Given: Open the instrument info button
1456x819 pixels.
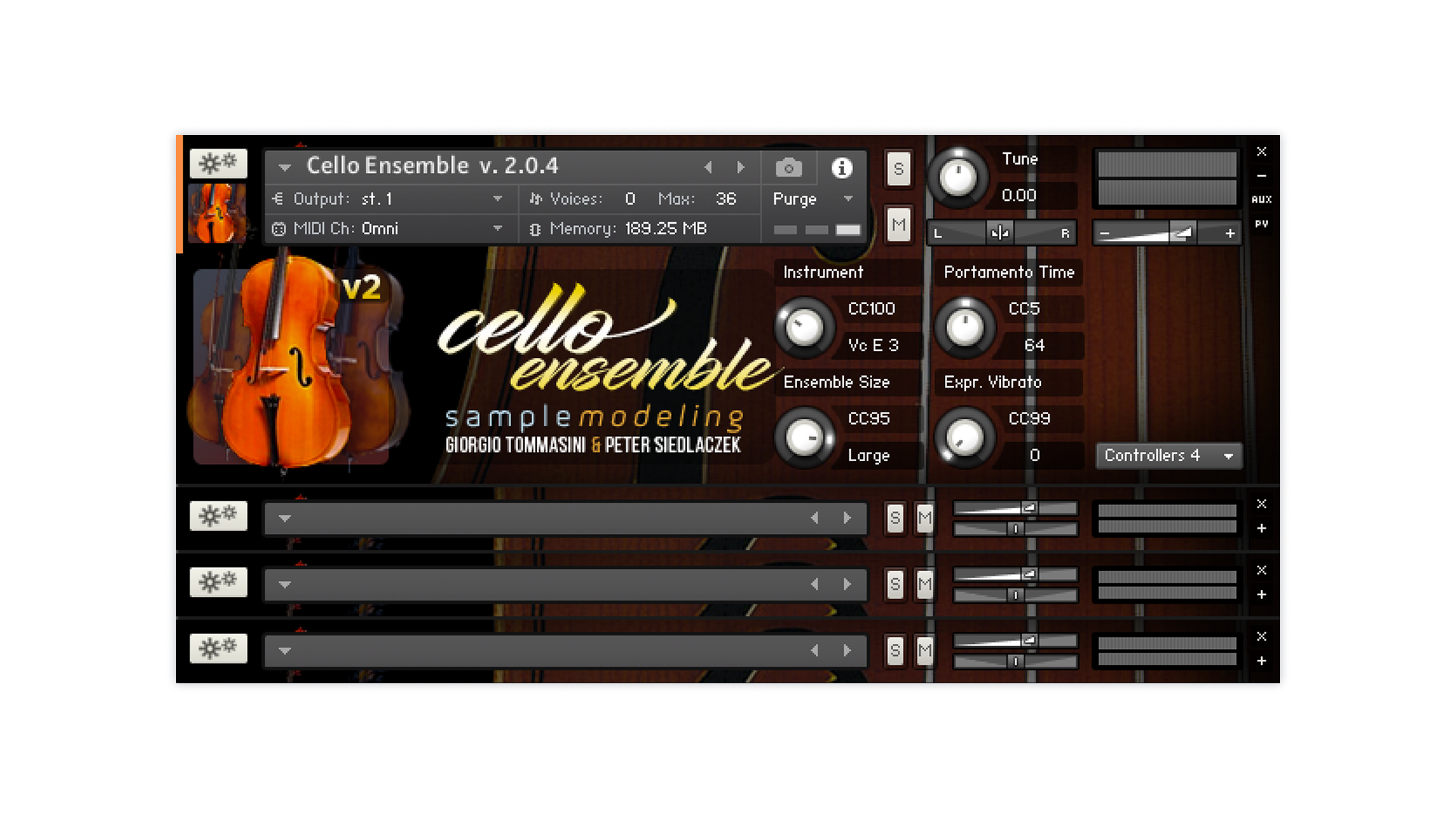Looking at the screenshot, I should 841,168.
